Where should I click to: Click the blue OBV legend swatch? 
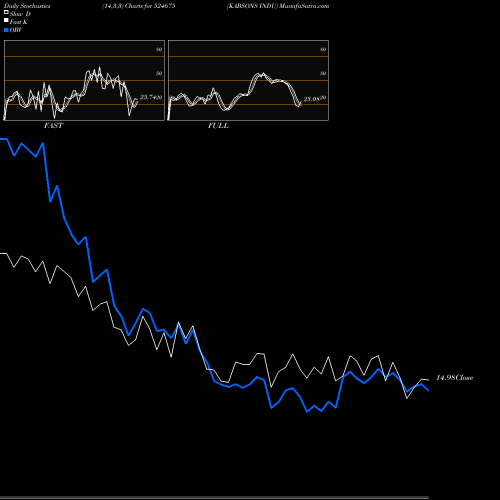[x=6, y=30]
